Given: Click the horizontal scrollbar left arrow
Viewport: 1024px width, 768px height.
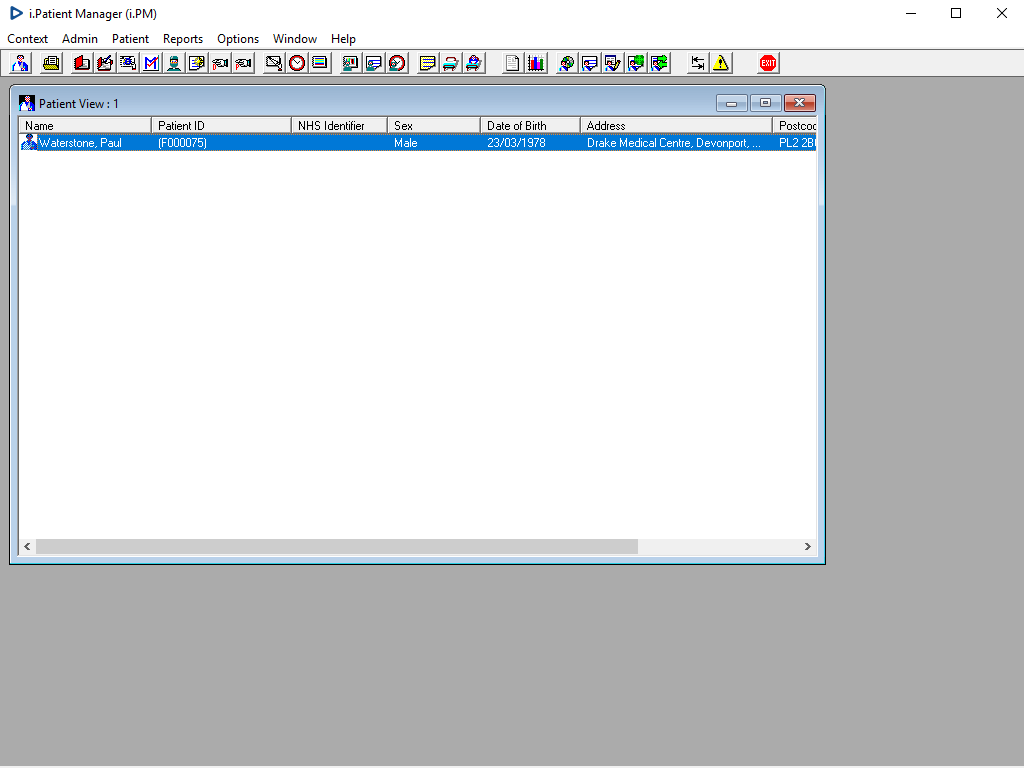Looking at the screenshot, I should (27, 547).
